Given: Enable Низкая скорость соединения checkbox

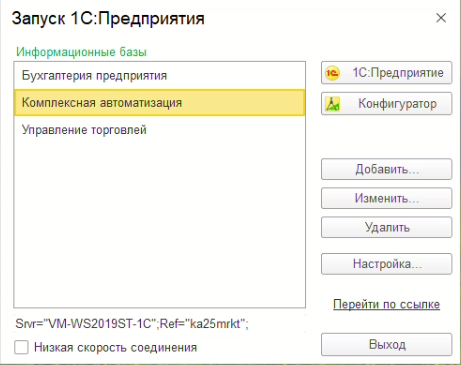Looking at the screenshot, I should tap(21, 347).
